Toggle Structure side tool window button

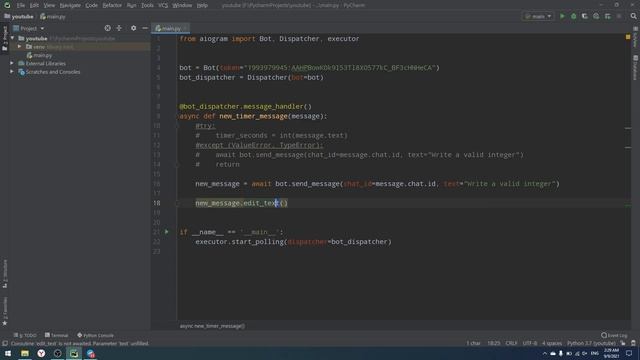(5, 273)
